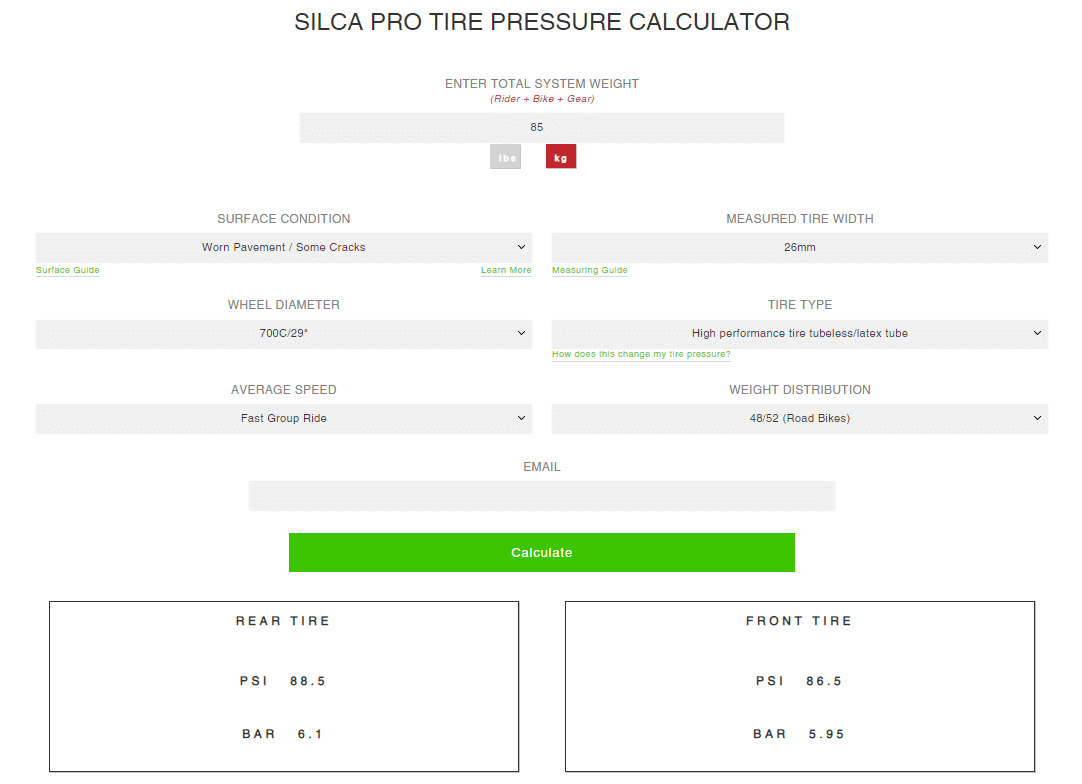Expand the Measured Tire Width dropdown
The width and height of the screenshot is (1082, 784).
799,247
